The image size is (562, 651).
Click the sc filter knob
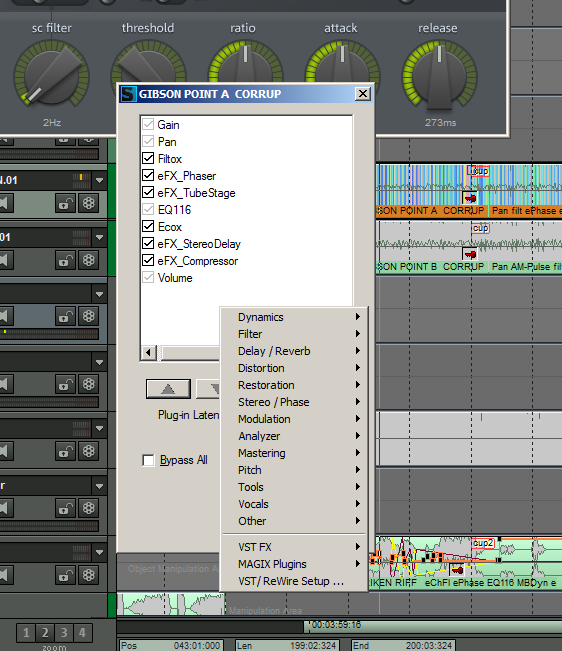coord(51,76)
